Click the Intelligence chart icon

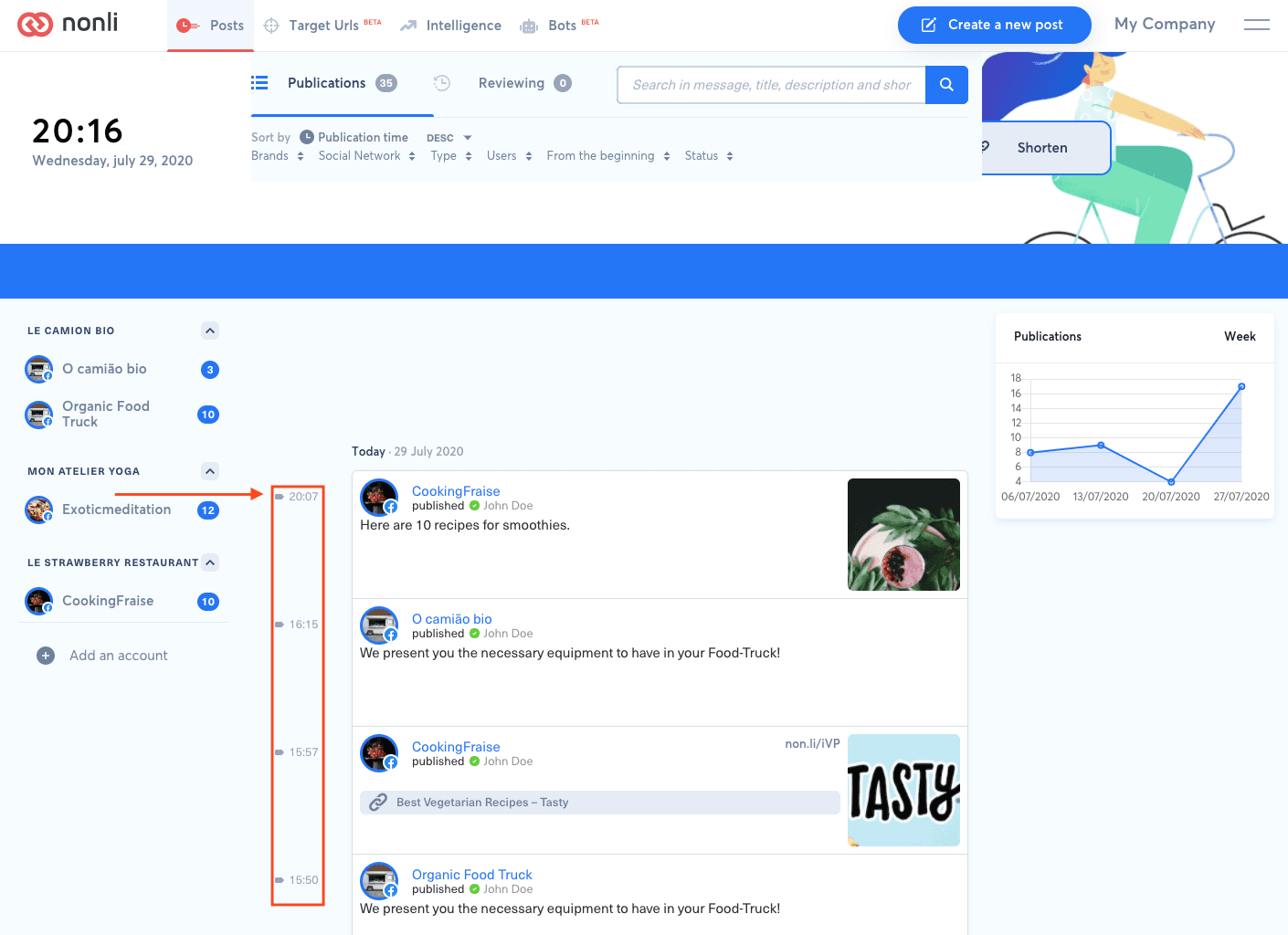[x=408, y=26]
